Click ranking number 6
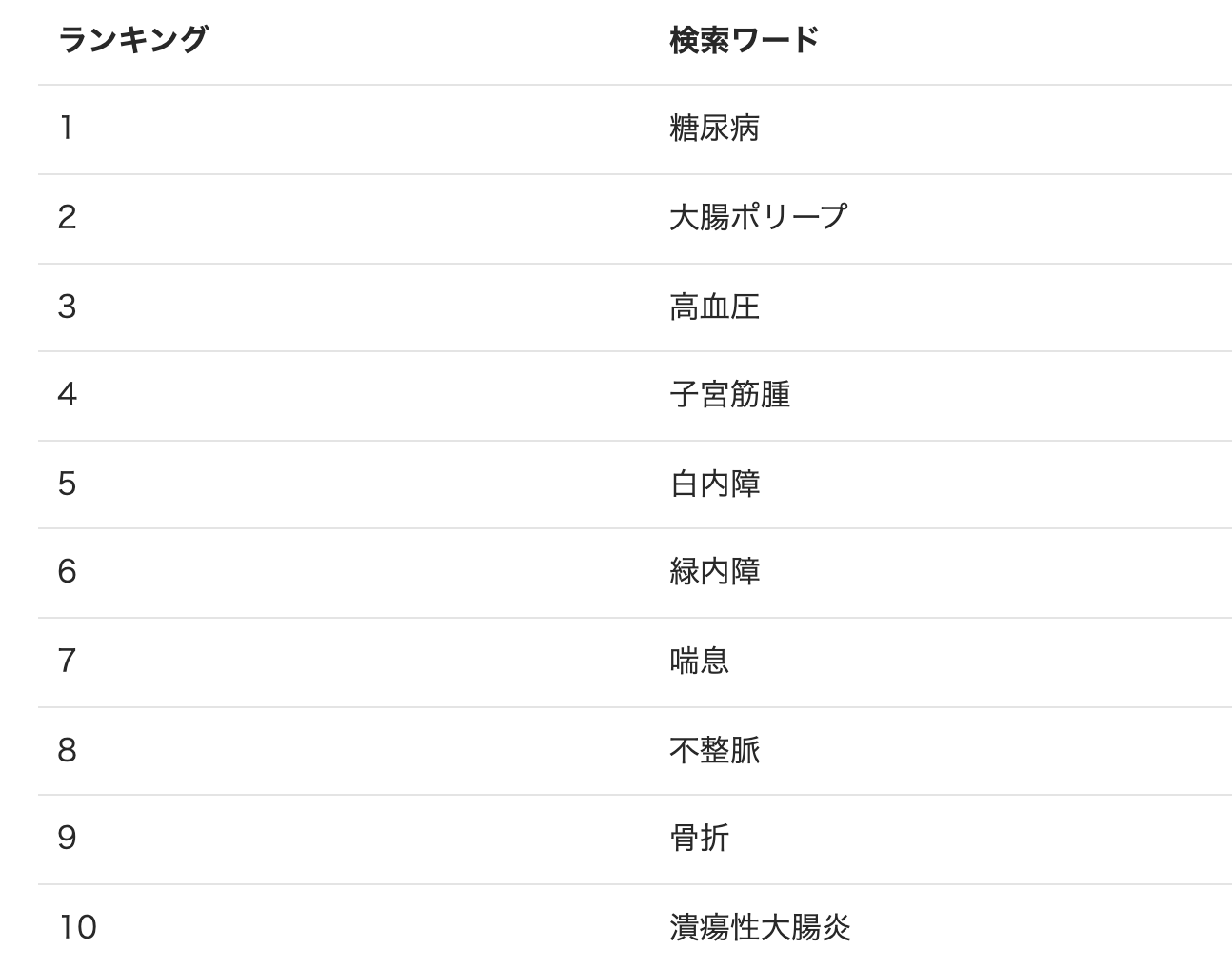 67,571
